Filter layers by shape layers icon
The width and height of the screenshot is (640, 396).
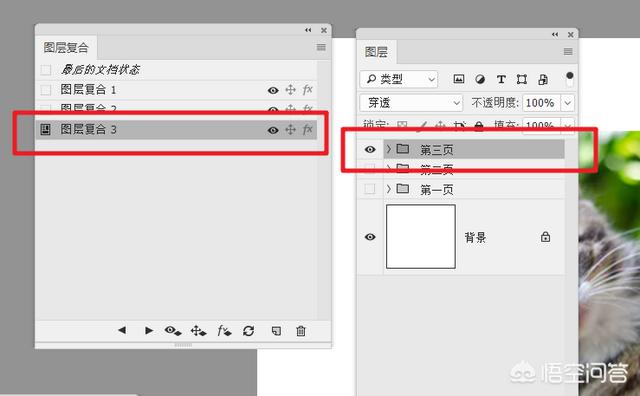point(522,79)
